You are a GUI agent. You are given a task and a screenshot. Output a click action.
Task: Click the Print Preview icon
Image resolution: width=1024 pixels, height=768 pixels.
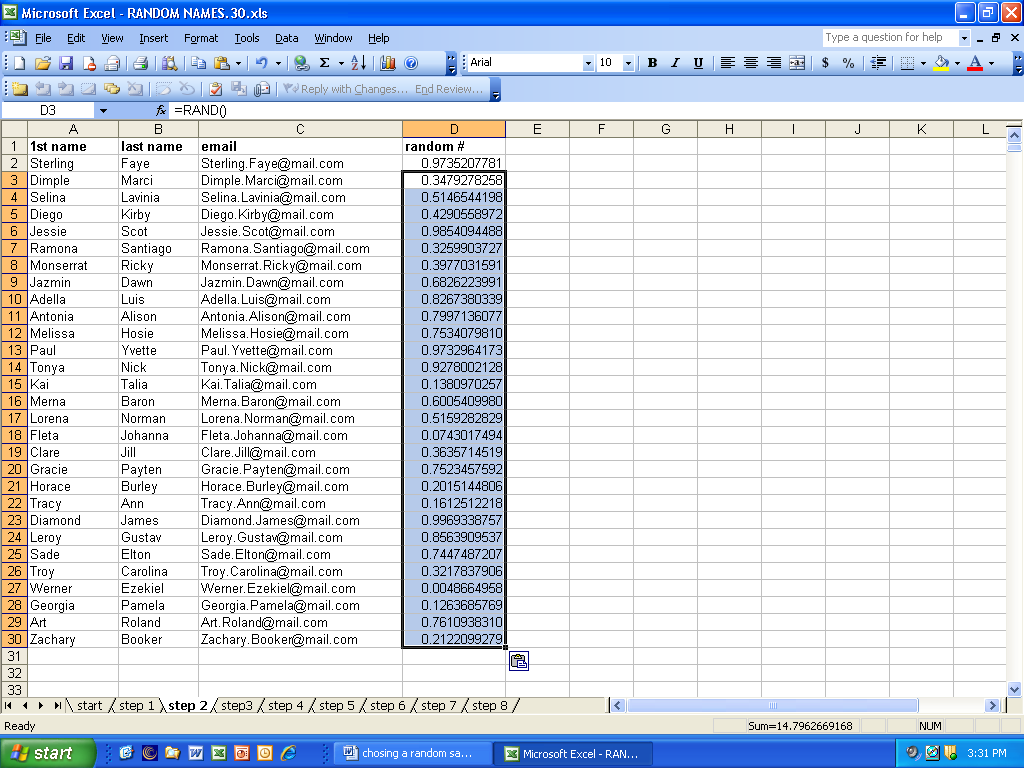pyautogui.click(x=170, y=63)
